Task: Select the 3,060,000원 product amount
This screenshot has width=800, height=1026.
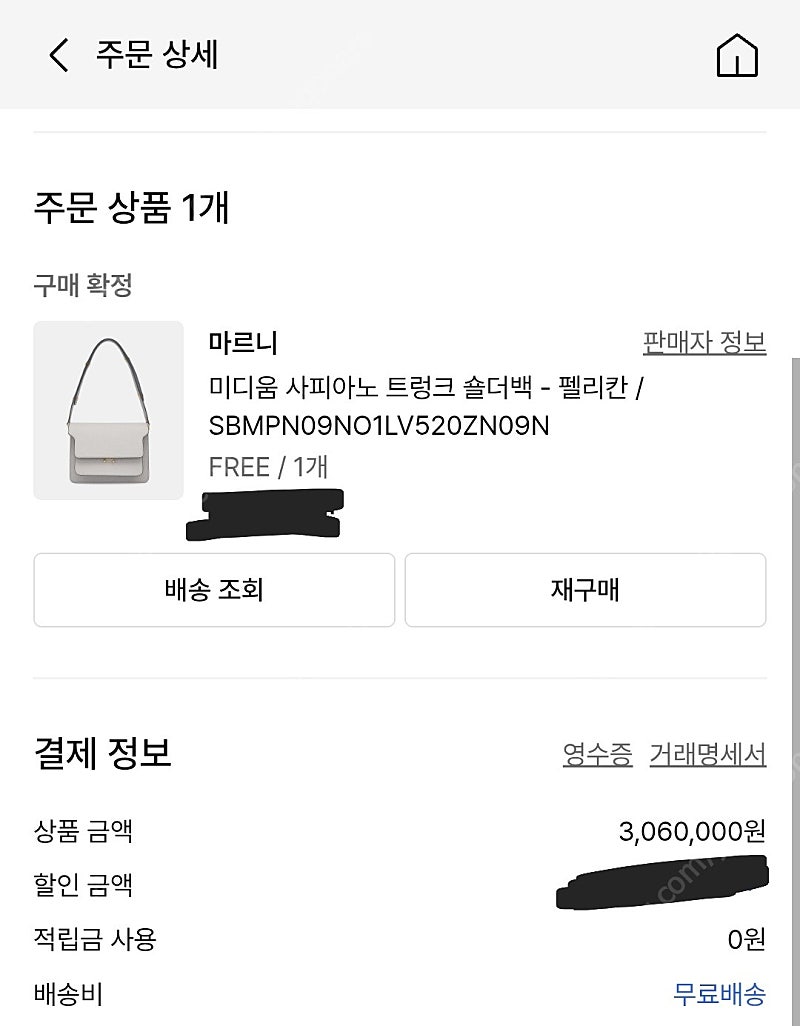Action: click(x=692, y=831)
